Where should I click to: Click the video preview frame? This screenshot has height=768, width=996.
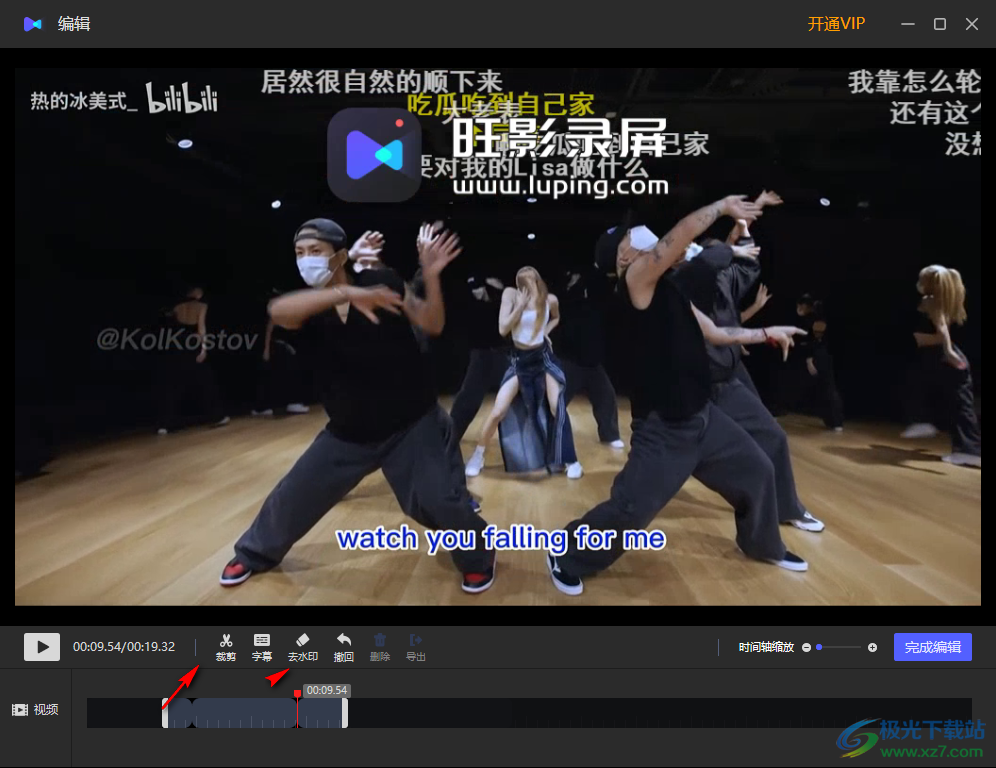498,337
